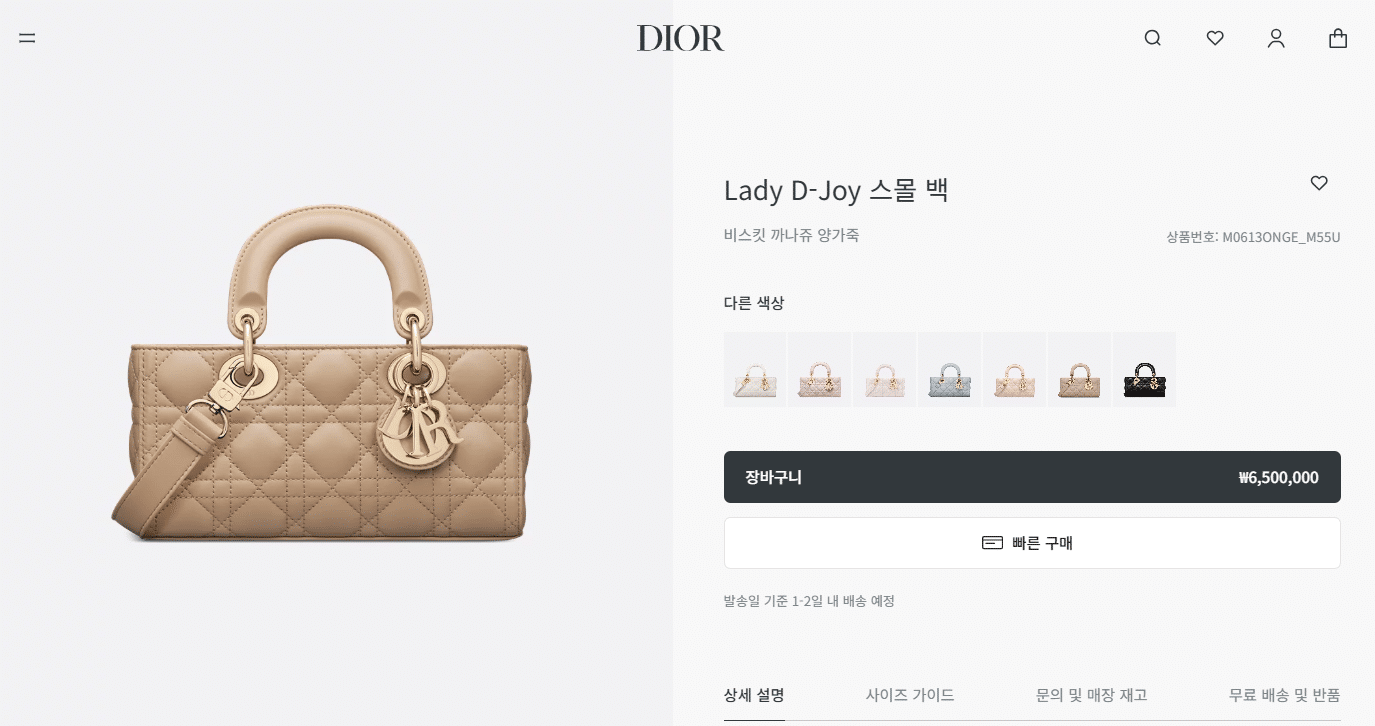This screenshot has width=1375, height=726.
Task: Open the 문의 및 매장 재고 tab
Action: coord(1092,694)
